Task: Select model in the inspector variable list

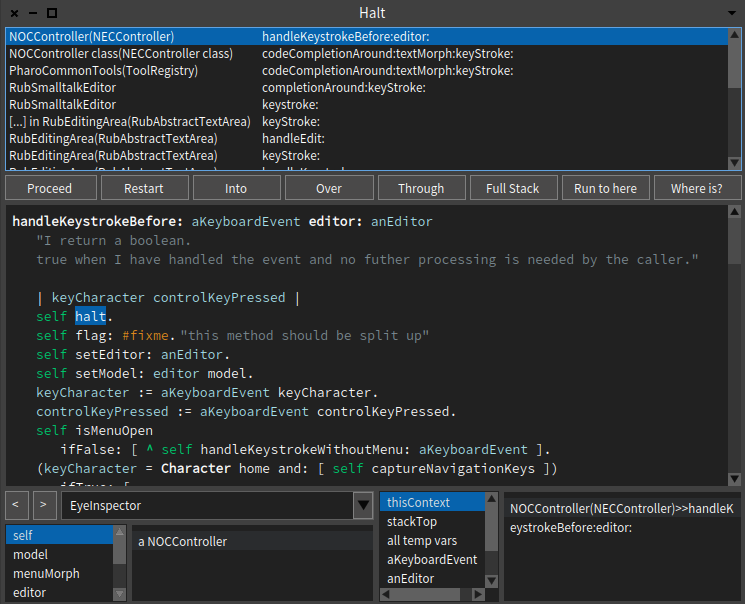Action: pyautogui.click(x=59, y=554)
